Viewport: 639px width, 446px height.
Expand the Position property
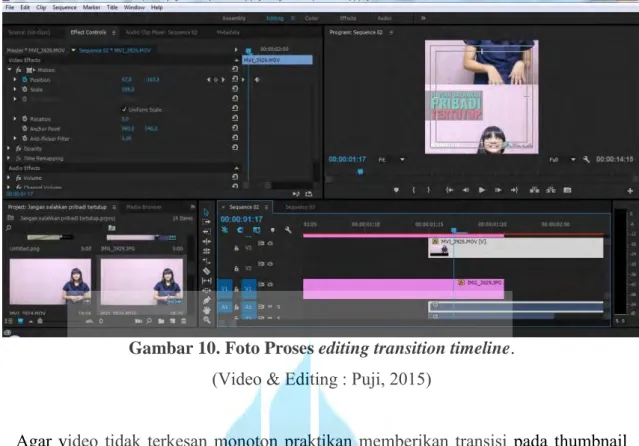[15, 79]
